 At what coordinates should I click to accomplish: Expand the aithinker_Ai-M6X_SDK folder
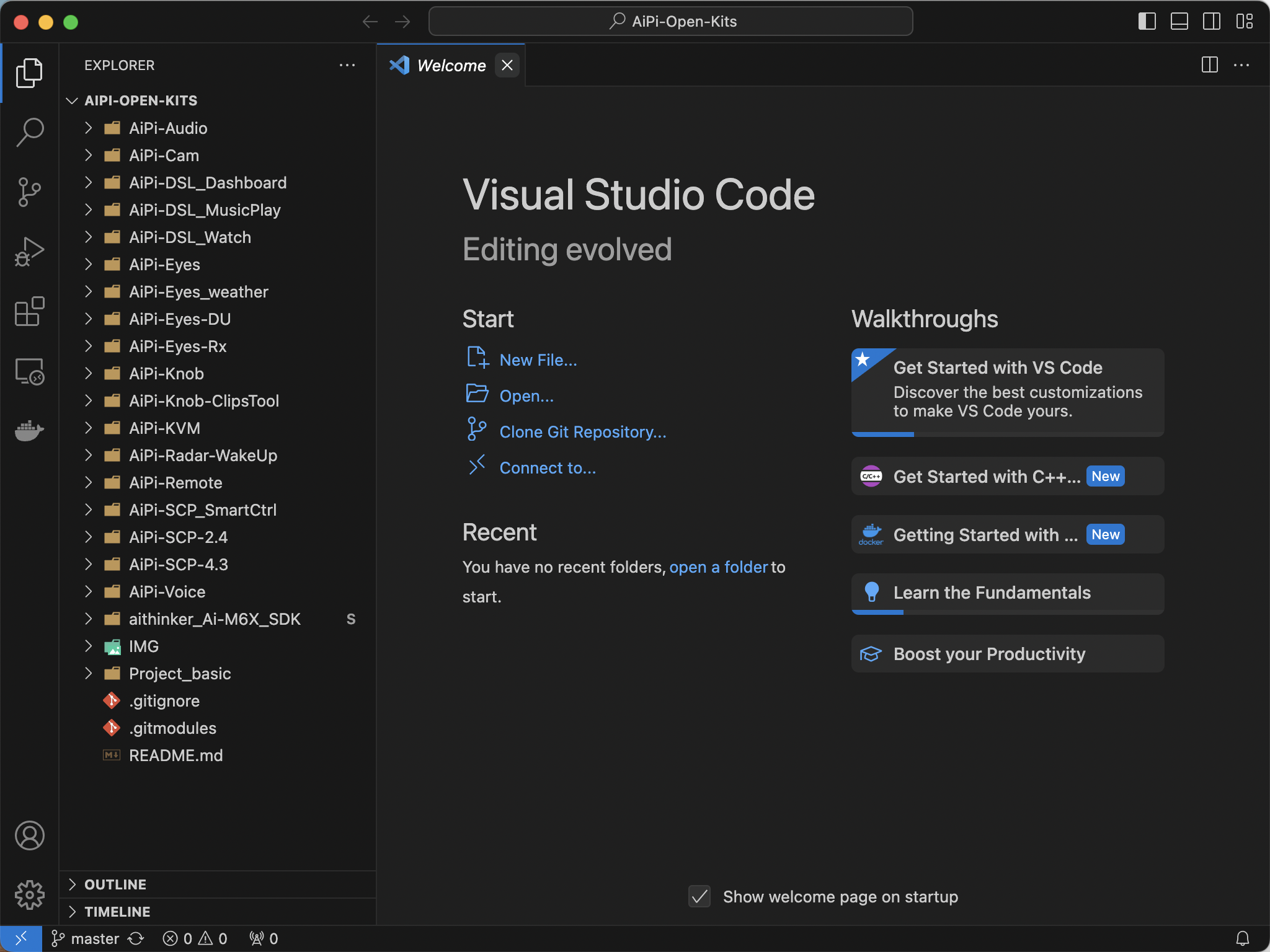pyautogui.click(x=88, y=619)
